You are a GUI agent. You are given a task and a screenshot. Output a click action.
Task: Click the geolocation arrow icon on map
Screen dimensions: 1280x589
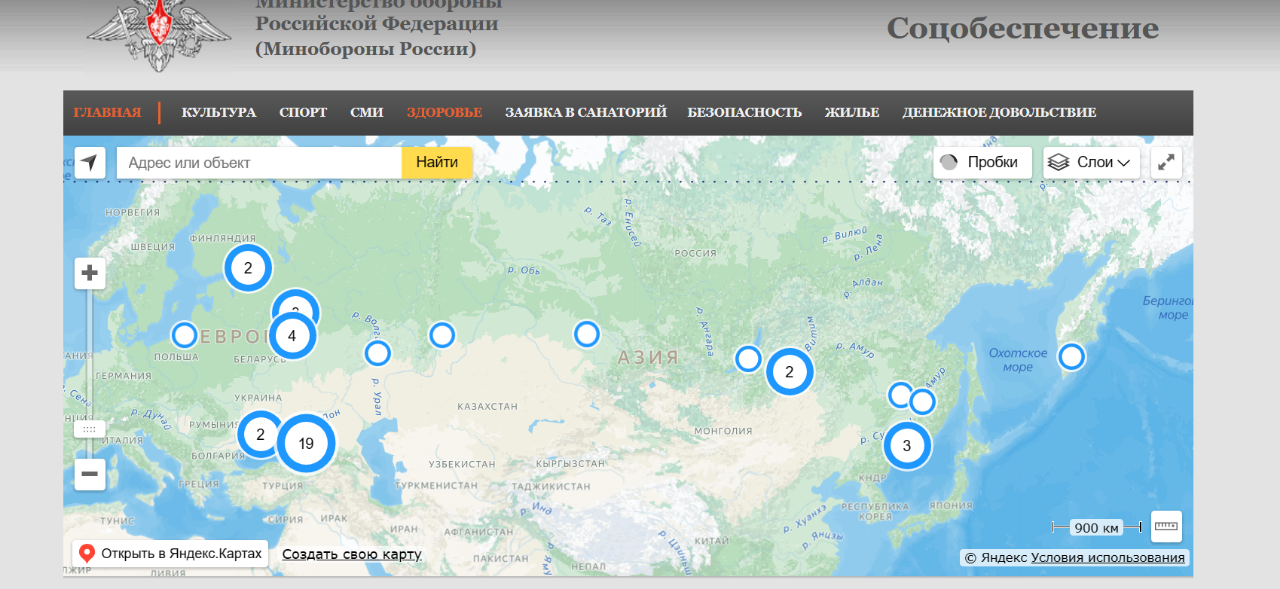click(90, 163)
